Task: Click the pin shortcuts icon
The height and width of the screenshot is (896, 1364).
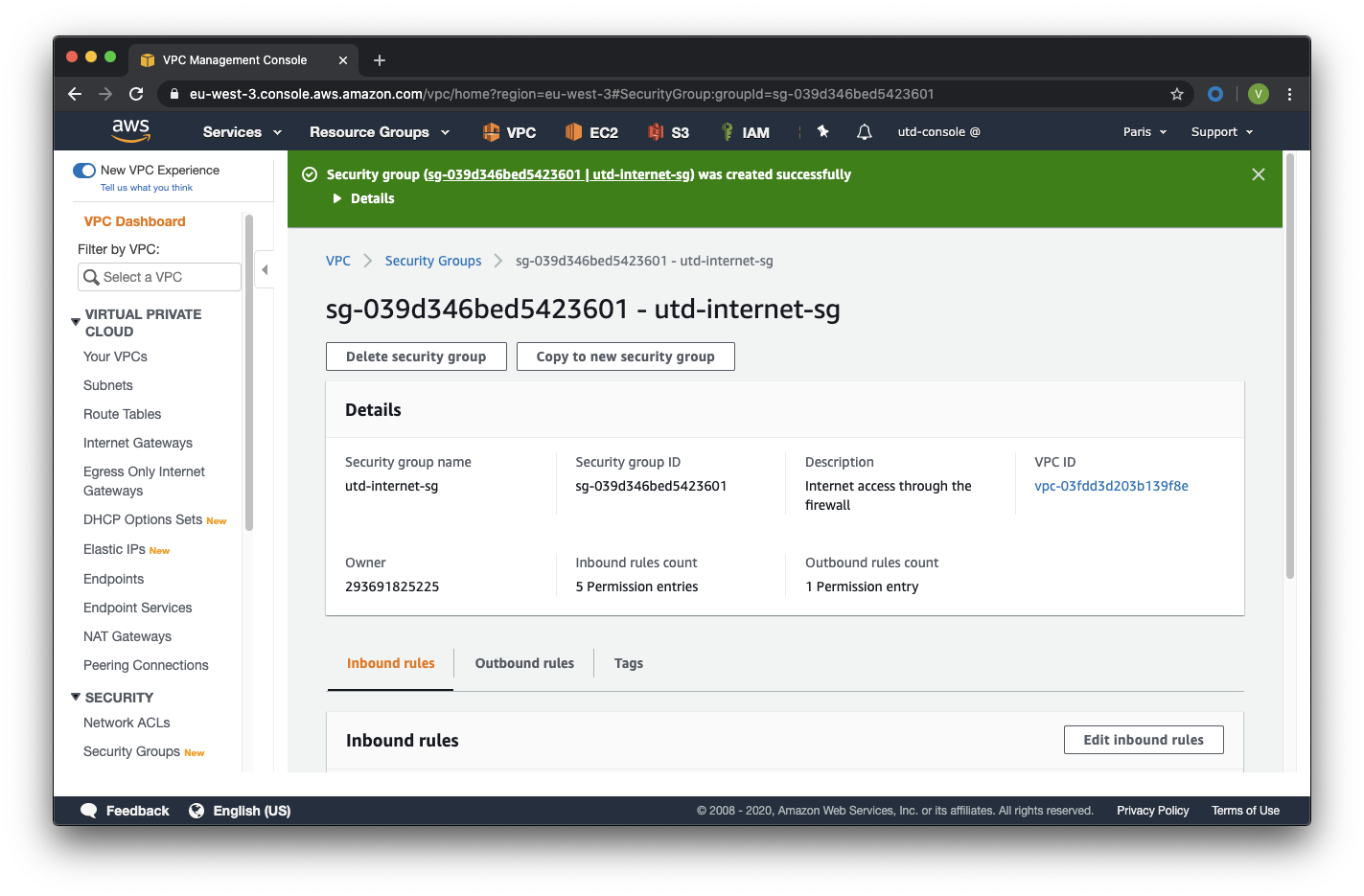Action: (822, 131)
